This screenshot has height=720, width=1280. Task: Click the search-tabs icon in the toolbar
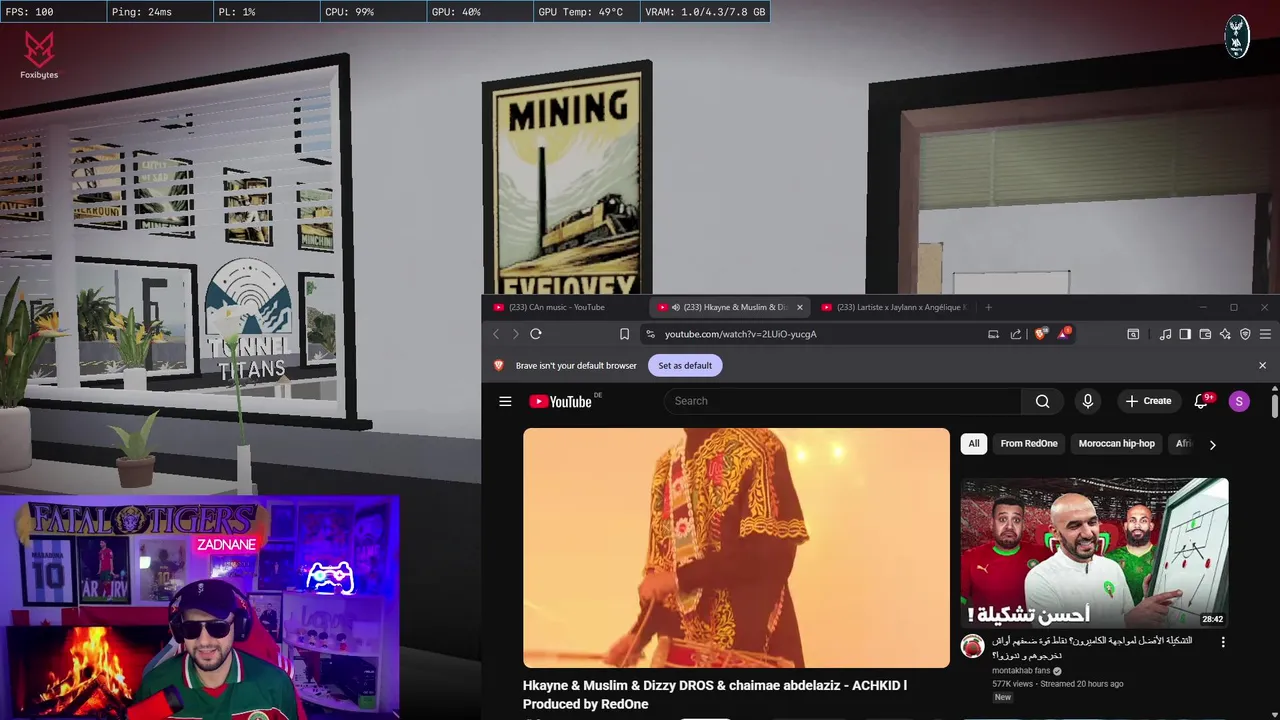click(x=1133, y=334)
